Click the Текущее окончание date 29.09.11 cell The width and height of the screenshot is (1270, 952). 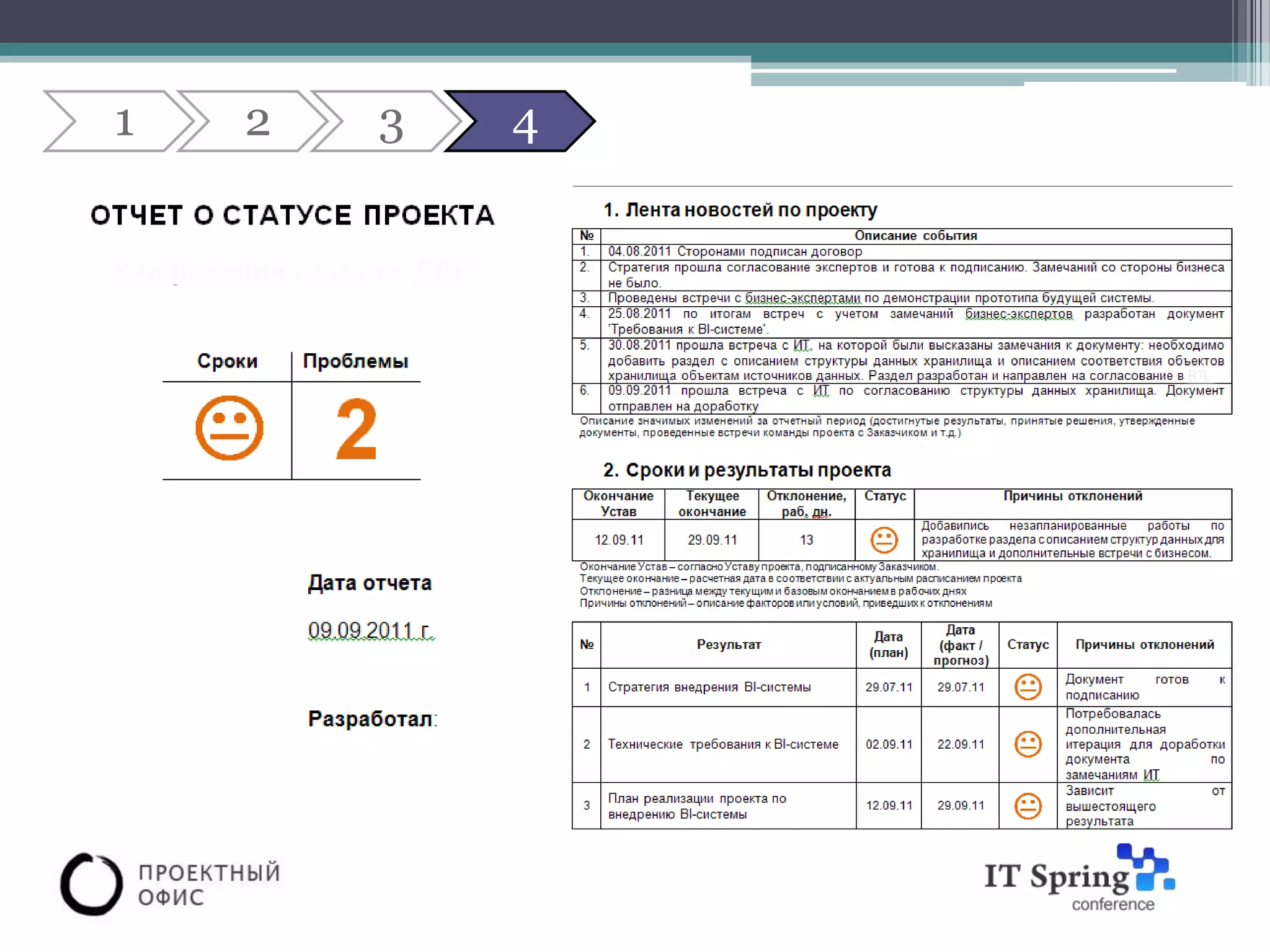712,540
